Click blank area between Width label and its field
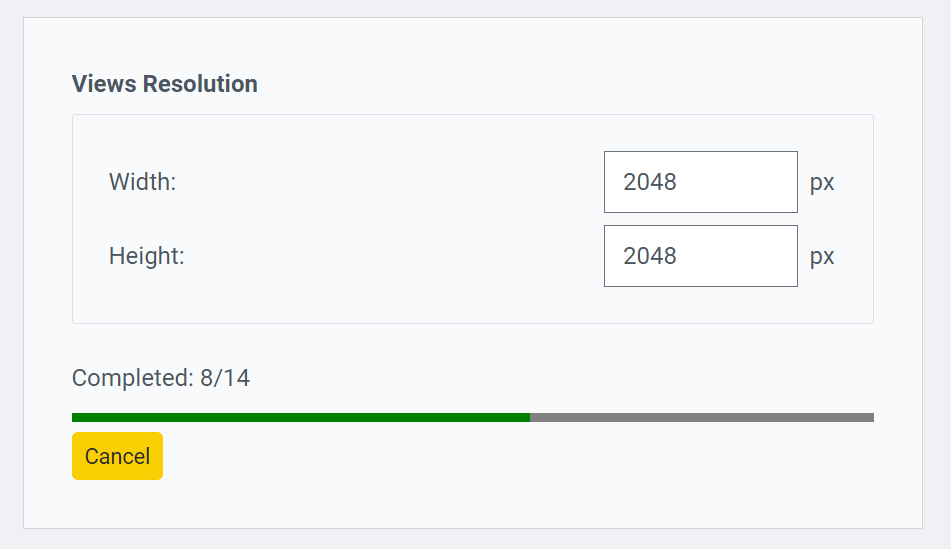The image size is (951, 549). (x=390, y=182)
